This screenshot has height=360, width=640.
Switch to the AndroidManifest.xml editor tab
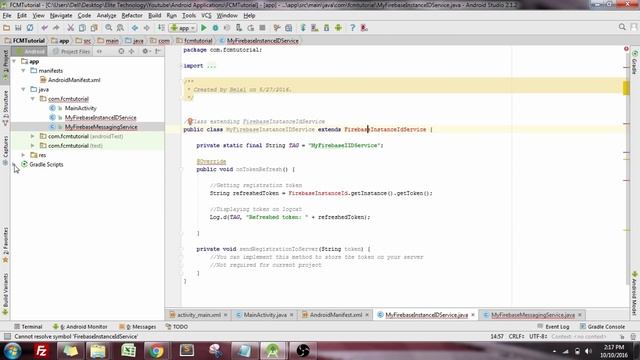[336, 315]
